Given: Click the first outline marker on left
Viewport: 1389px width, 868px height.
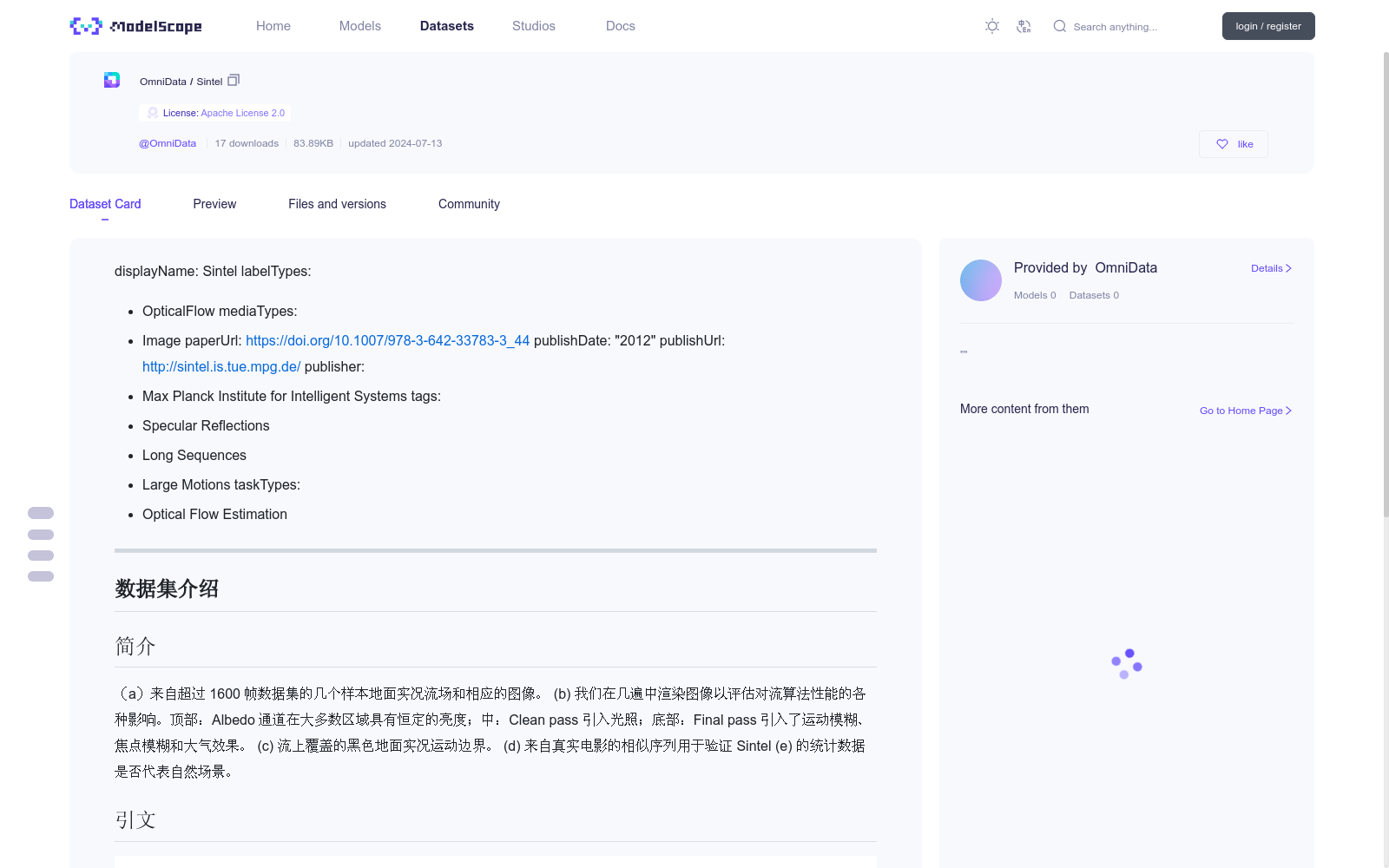Looking at the screenshot, I should click(41, 513).
